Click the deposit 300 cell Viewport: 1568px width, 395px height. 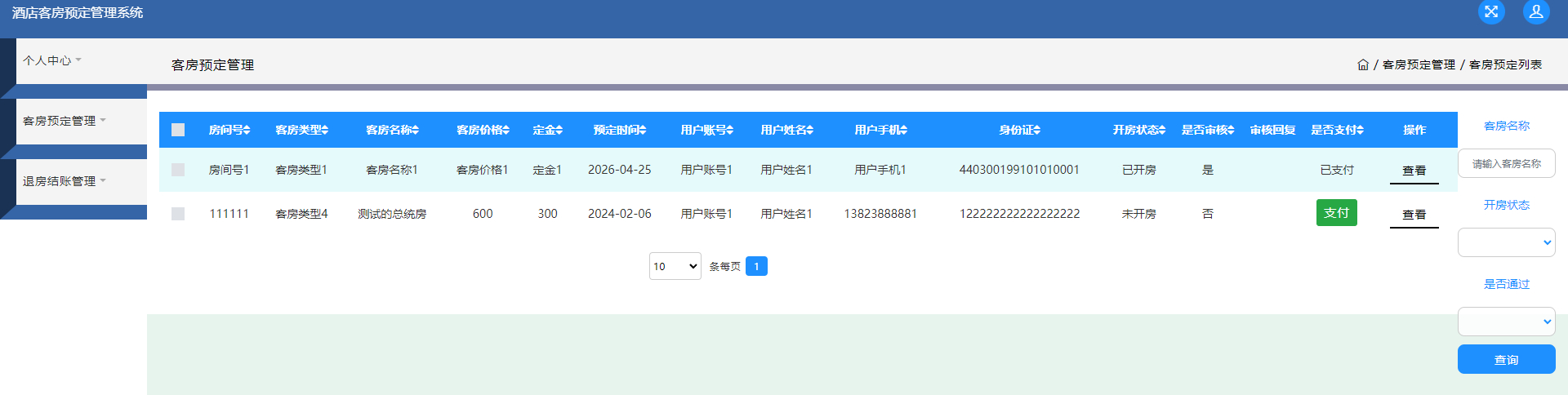(x=547, y=214)
